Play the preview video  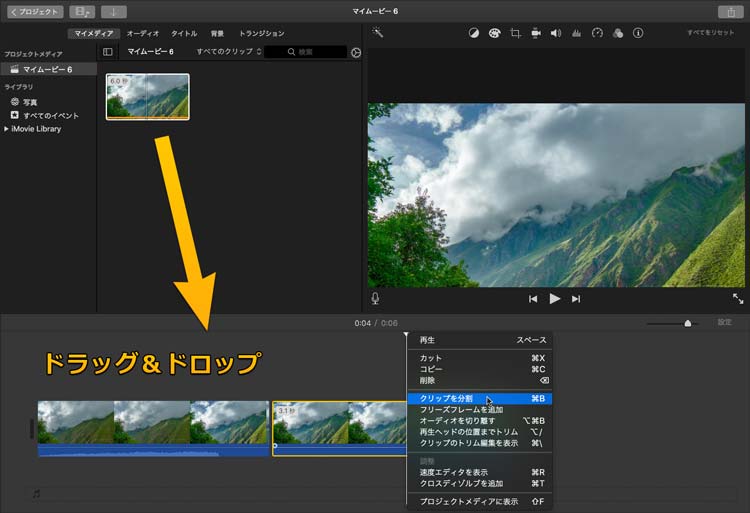pyautogui.click(x=554, y=299)
